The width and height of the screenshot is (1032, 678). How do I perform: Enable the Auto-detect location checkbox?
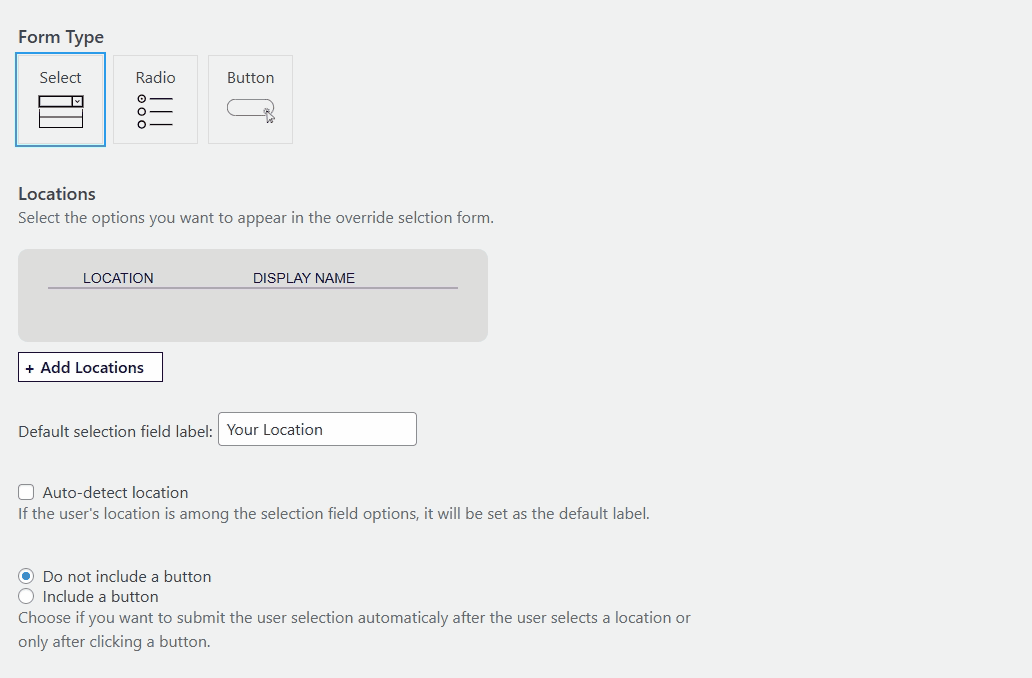coord(26,492)
